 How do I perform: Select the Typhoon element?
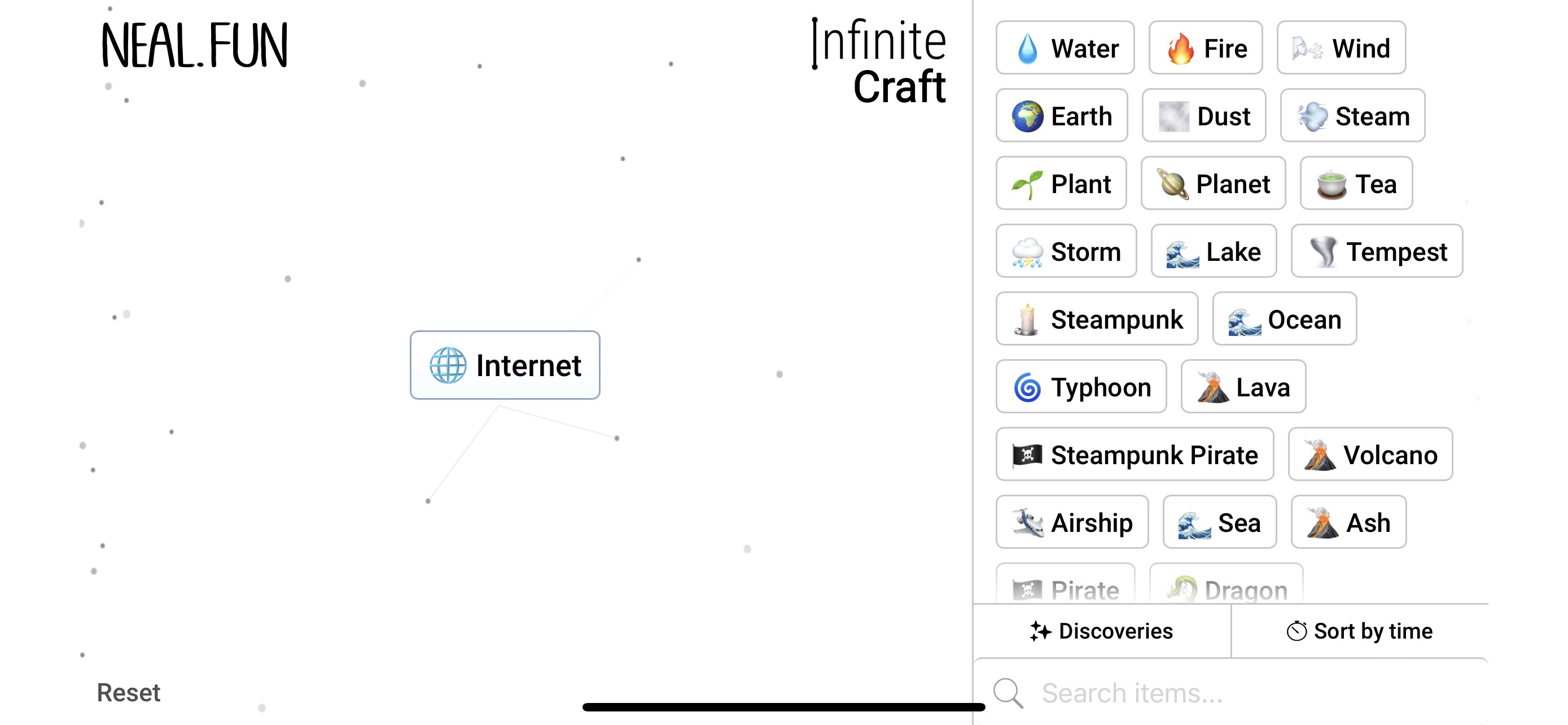click(x=1081, y=387)
